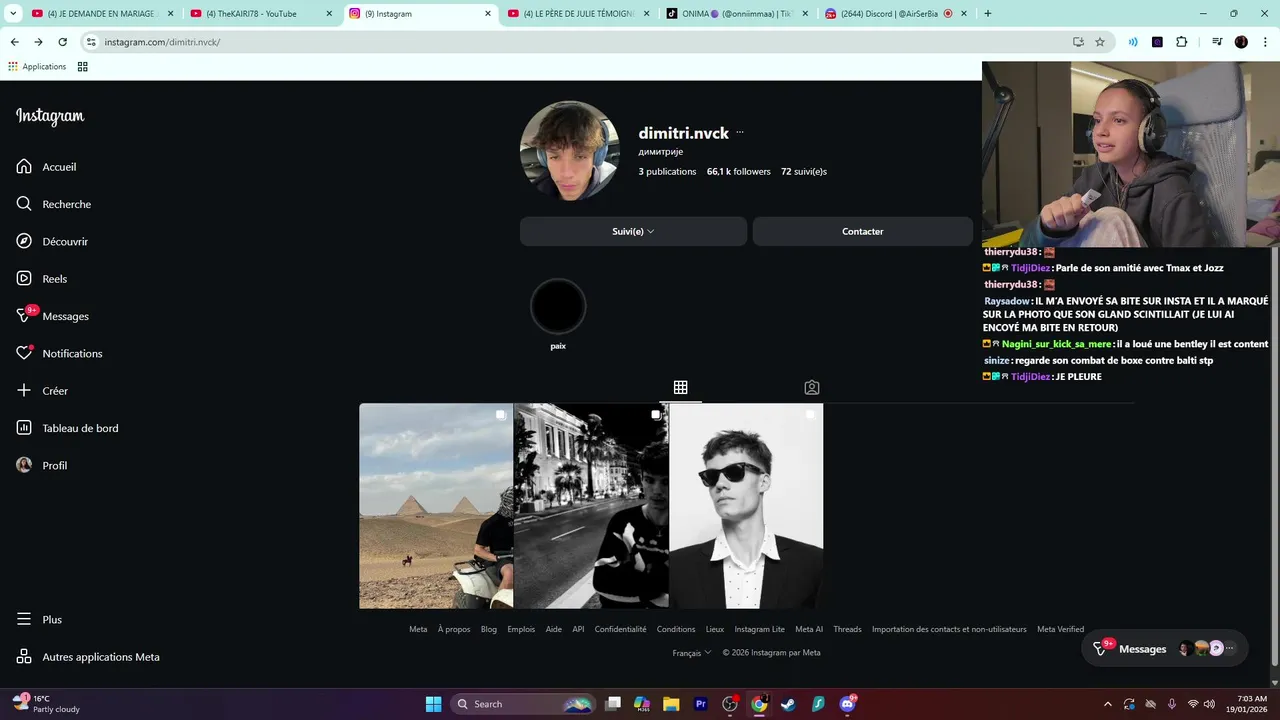Switch to the tagged photos tab

(x=812, y=387)
